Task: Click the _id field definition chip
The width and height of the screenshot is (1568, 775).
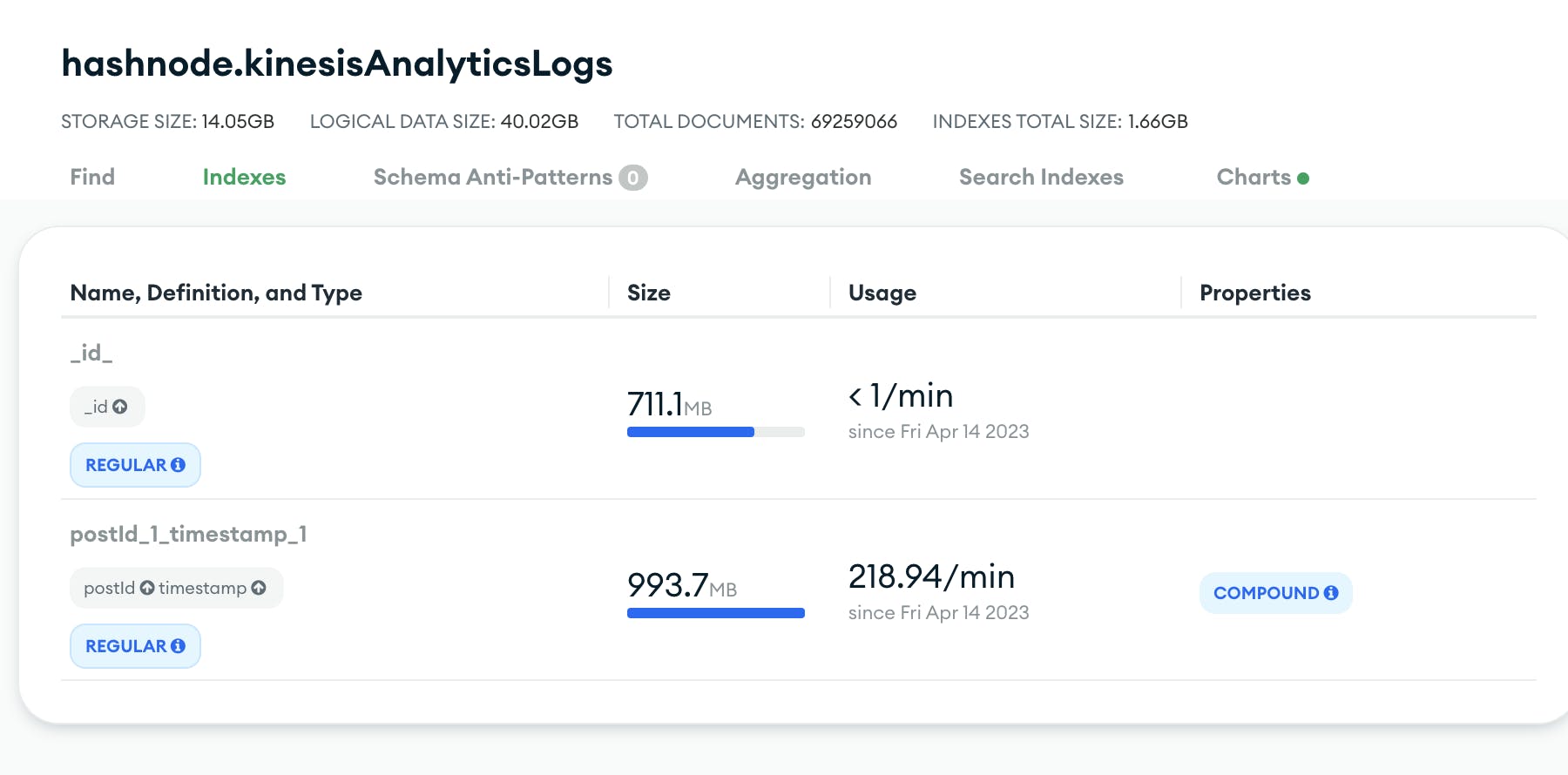Action: pos(107,407)
